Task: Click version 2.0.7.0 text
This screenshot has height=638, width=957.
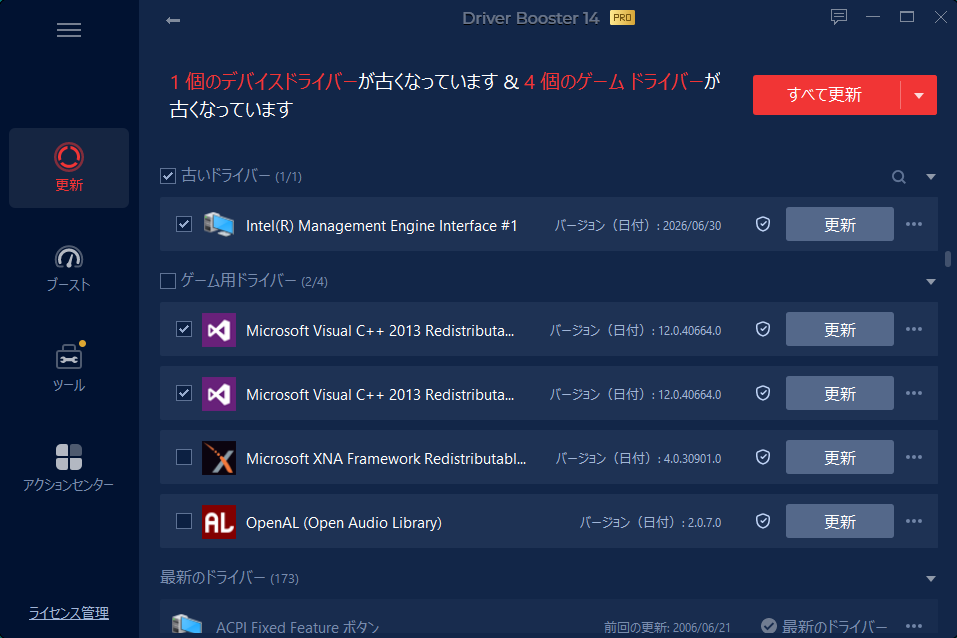Action: (704, 523)
